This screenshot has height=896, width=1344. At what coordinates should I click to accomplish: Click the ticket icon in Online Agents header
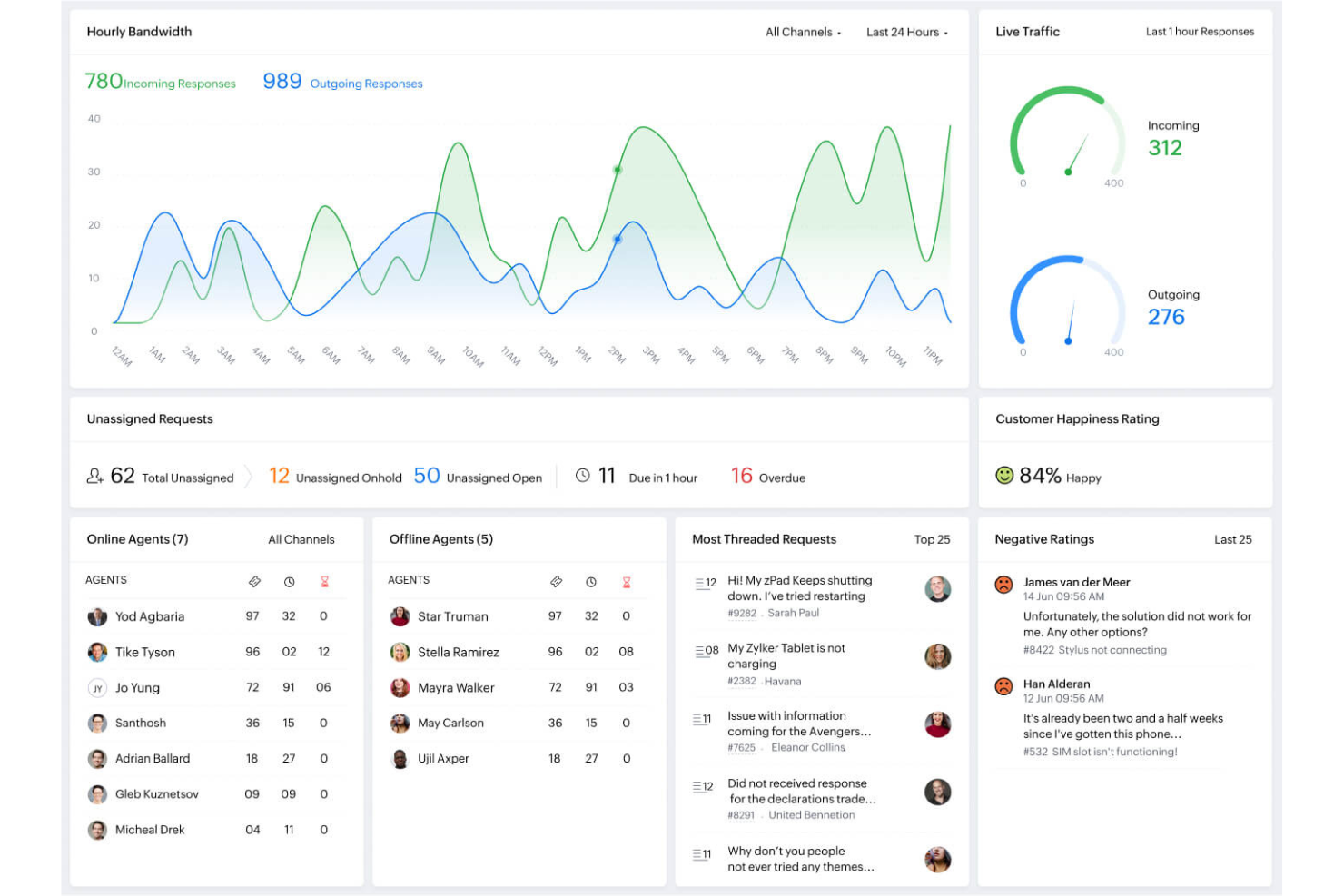[x=255, y=581]
